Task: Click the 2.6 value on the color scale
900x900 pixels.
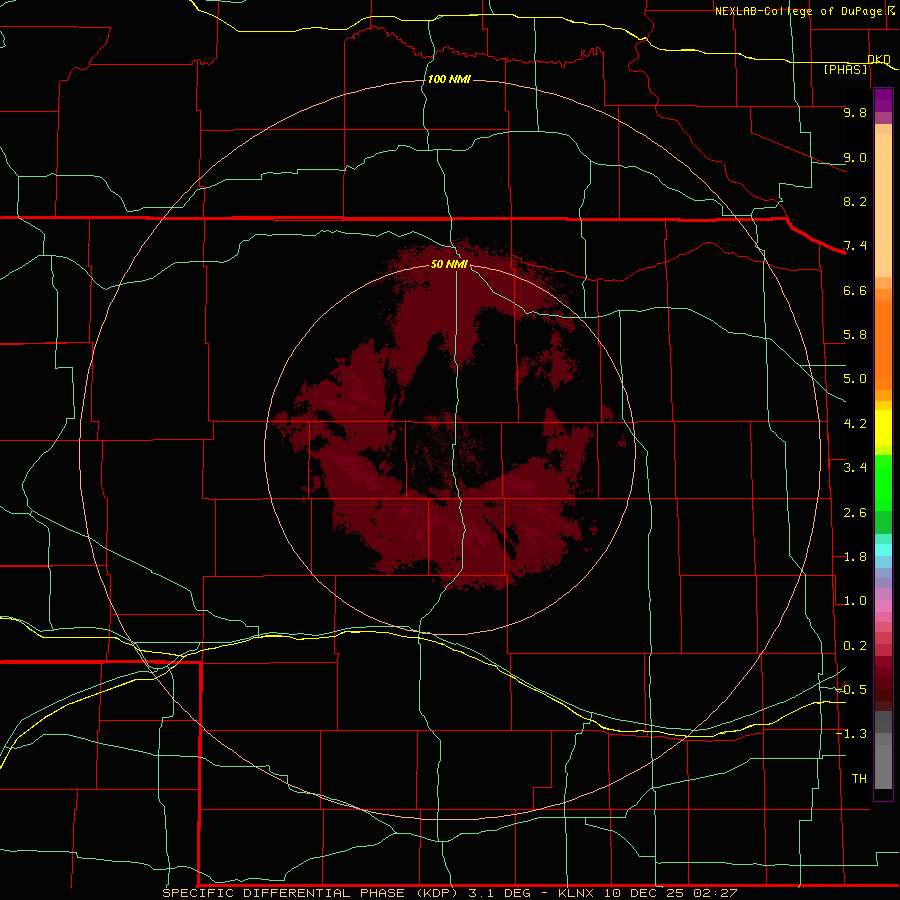Action: tap(855, 513)
